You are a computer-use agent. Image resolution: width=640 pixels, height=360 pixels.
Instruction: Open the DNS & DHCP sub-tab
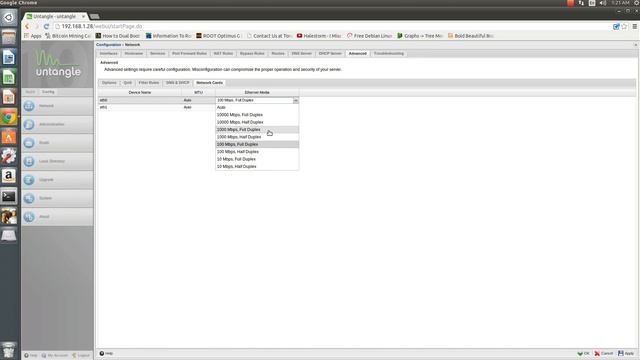[178, 83]
